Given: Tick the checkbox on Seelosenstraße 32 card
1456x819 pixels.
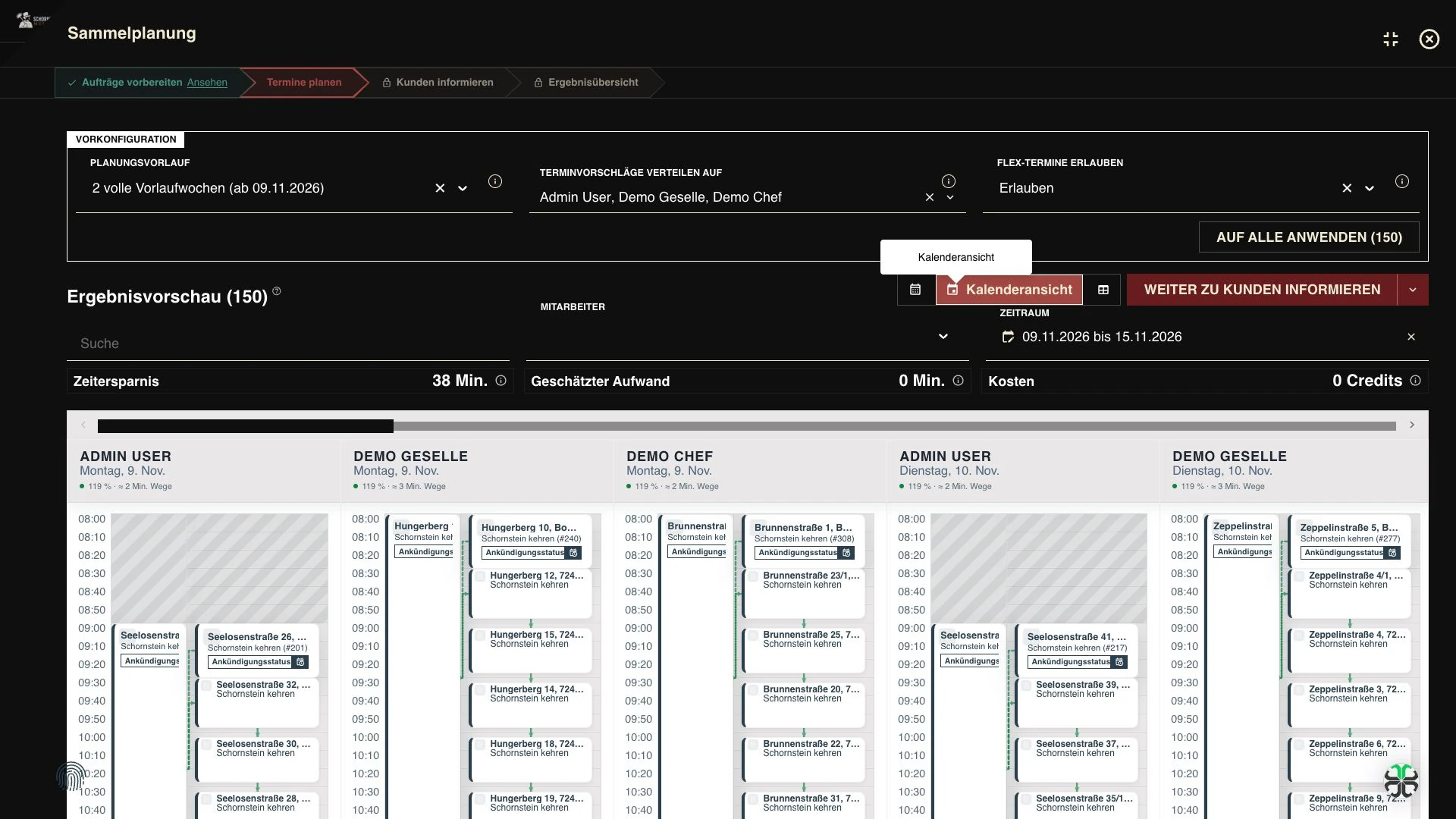Looking at the screenshot, I should click(206, 686).
